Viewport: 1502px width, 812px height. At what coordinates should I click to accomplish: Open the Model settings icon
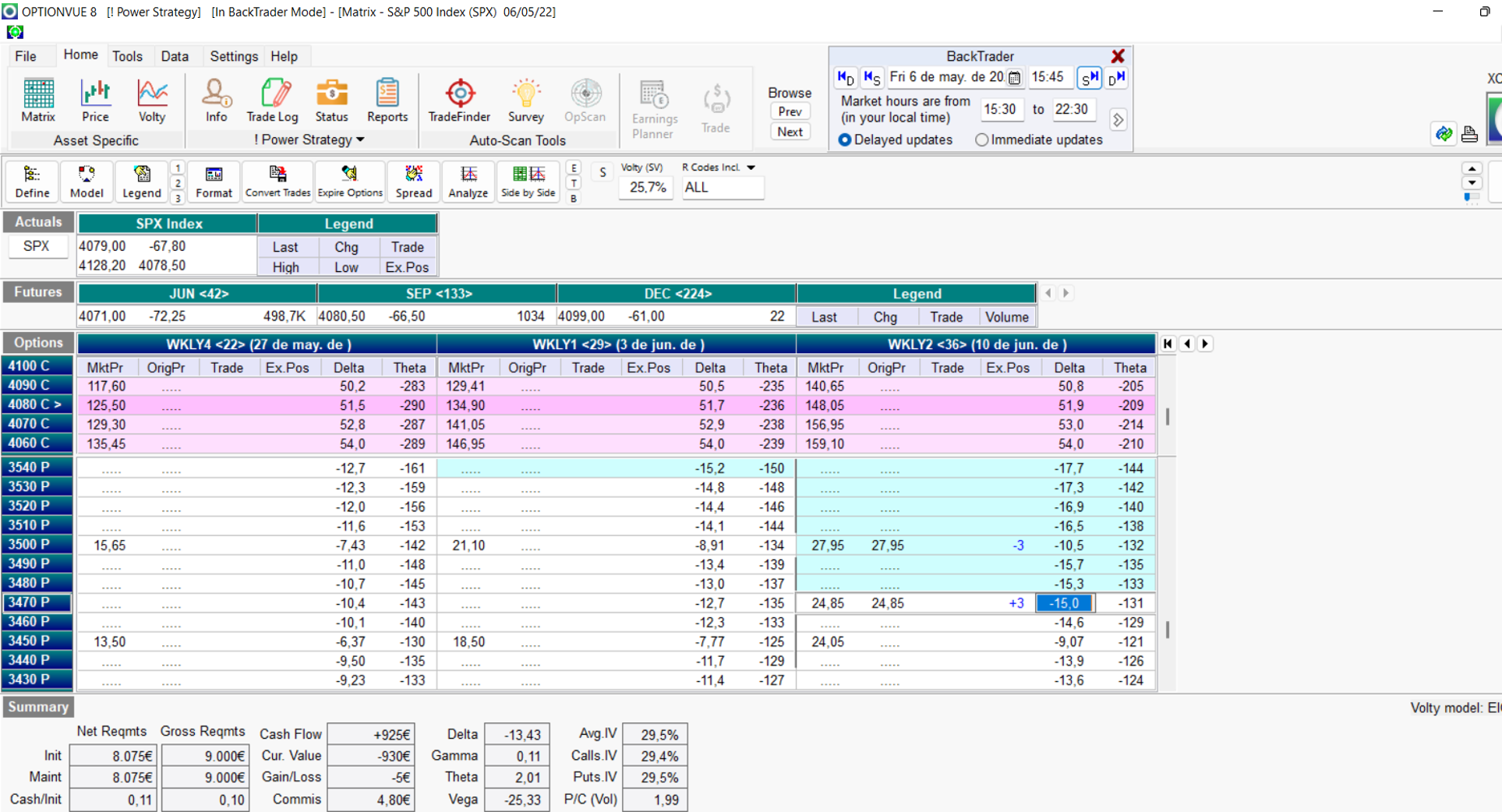pyautogui.click(x=87, y=182)
